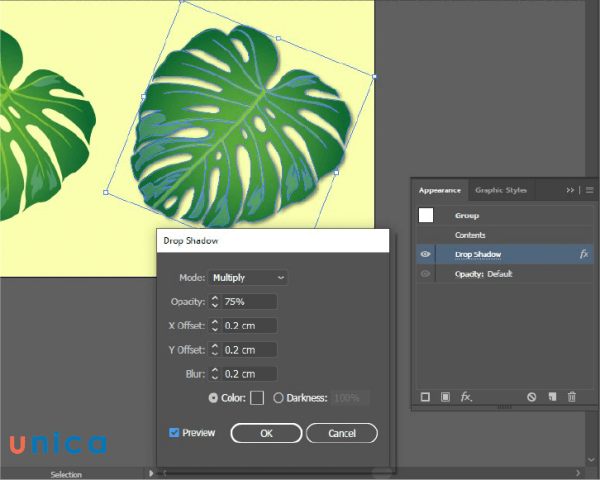This screenshot has width=600, height=480.
Task: Click Duplicate Selected Item icon
Action: pos(552,397)
